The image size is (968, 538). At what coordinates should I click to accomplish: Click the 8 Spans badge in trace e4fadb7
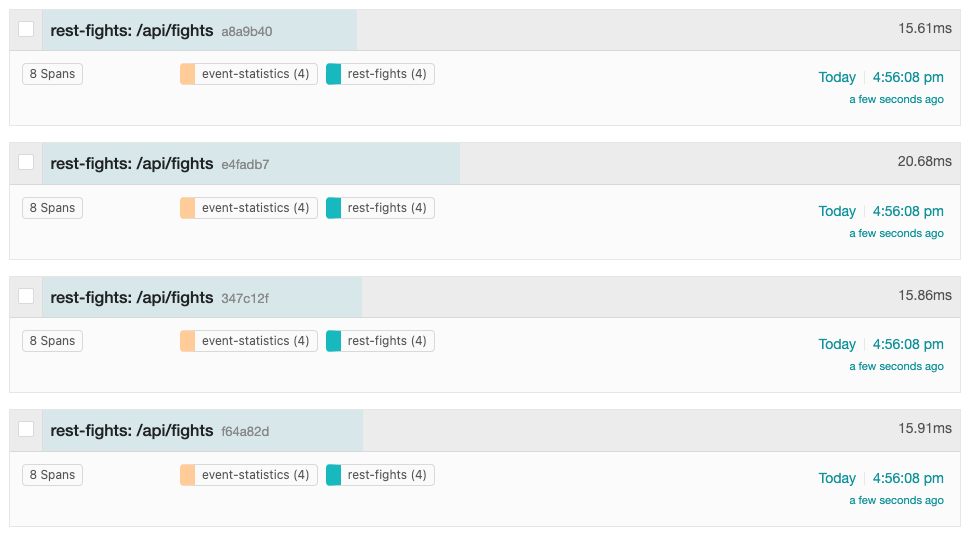point(52,208)
